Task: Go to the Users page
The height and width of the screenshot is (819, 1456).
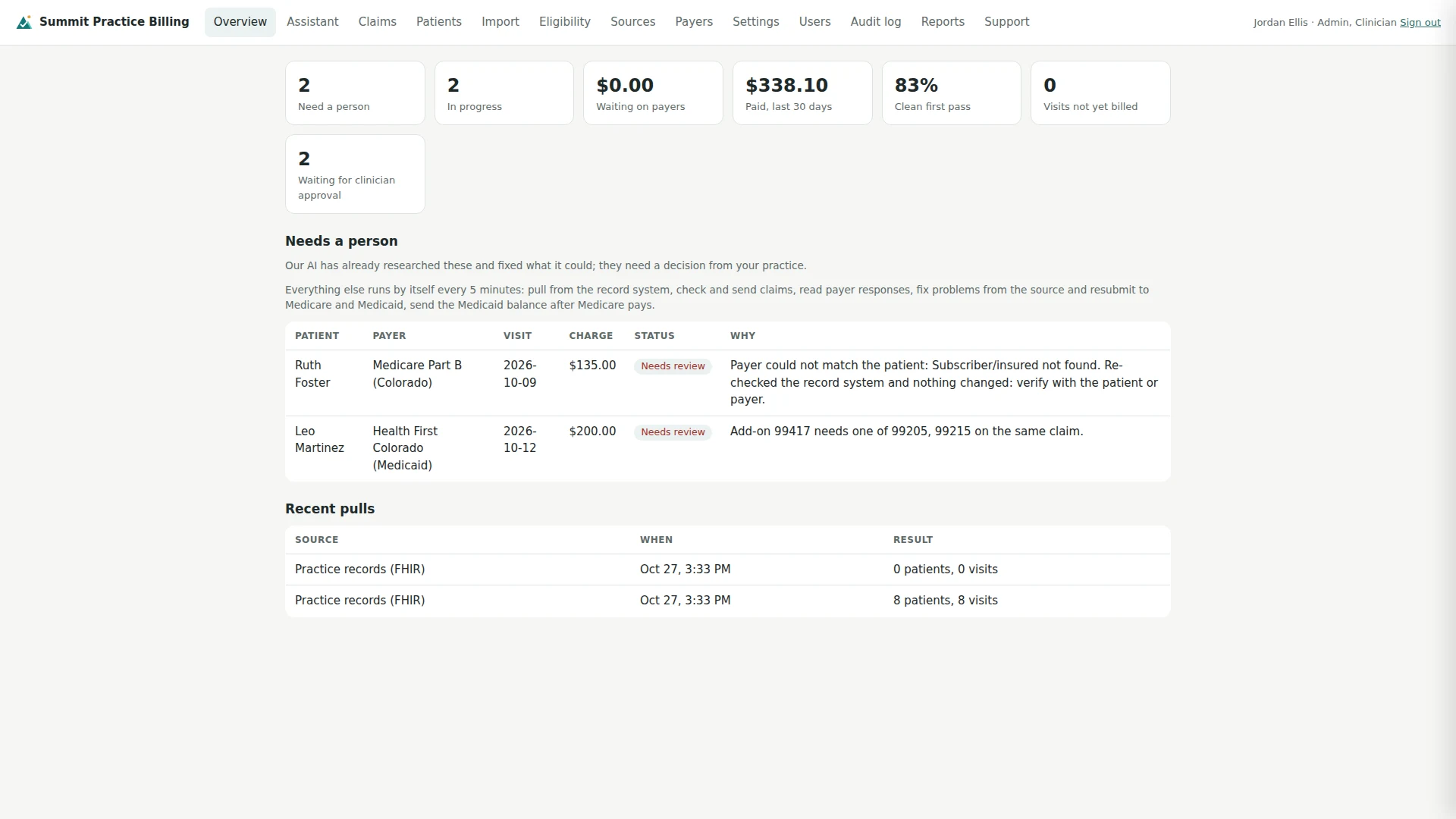Action: click(x=814, y=22)
